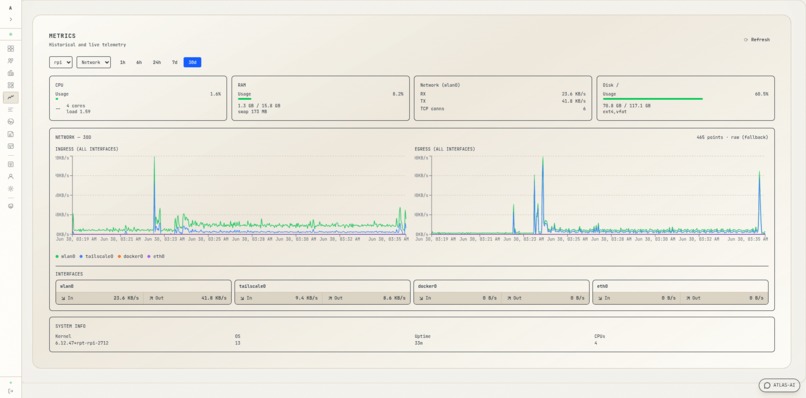The image size is (806, 398).
Task: Open the rpi host dropdown
Action: click(x=61, y=62)
